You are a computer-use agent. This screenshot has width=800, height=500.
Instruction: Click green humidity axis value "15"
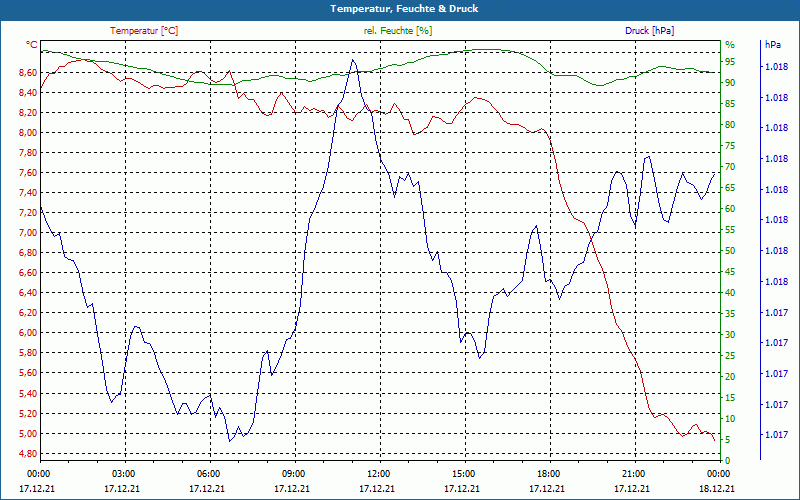[x=730, y=398]
